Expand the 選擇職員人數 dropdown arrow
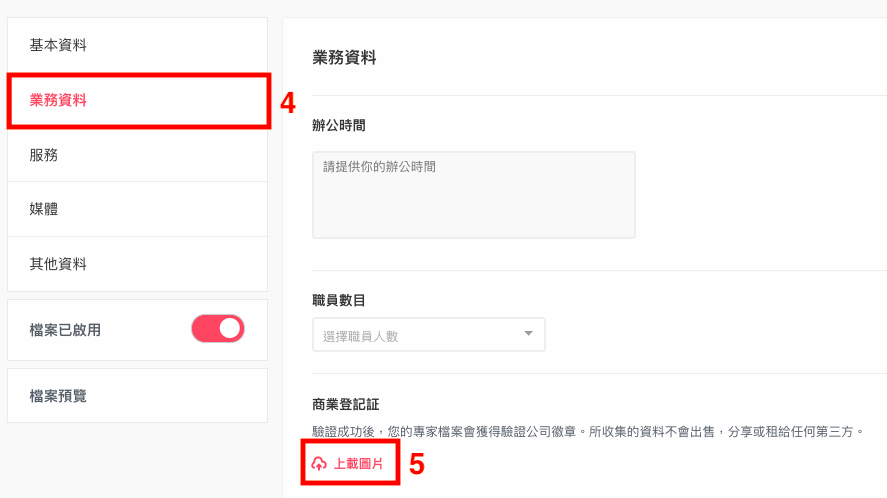The height and width of the screenshot is (498, 887). coord(528,333)
